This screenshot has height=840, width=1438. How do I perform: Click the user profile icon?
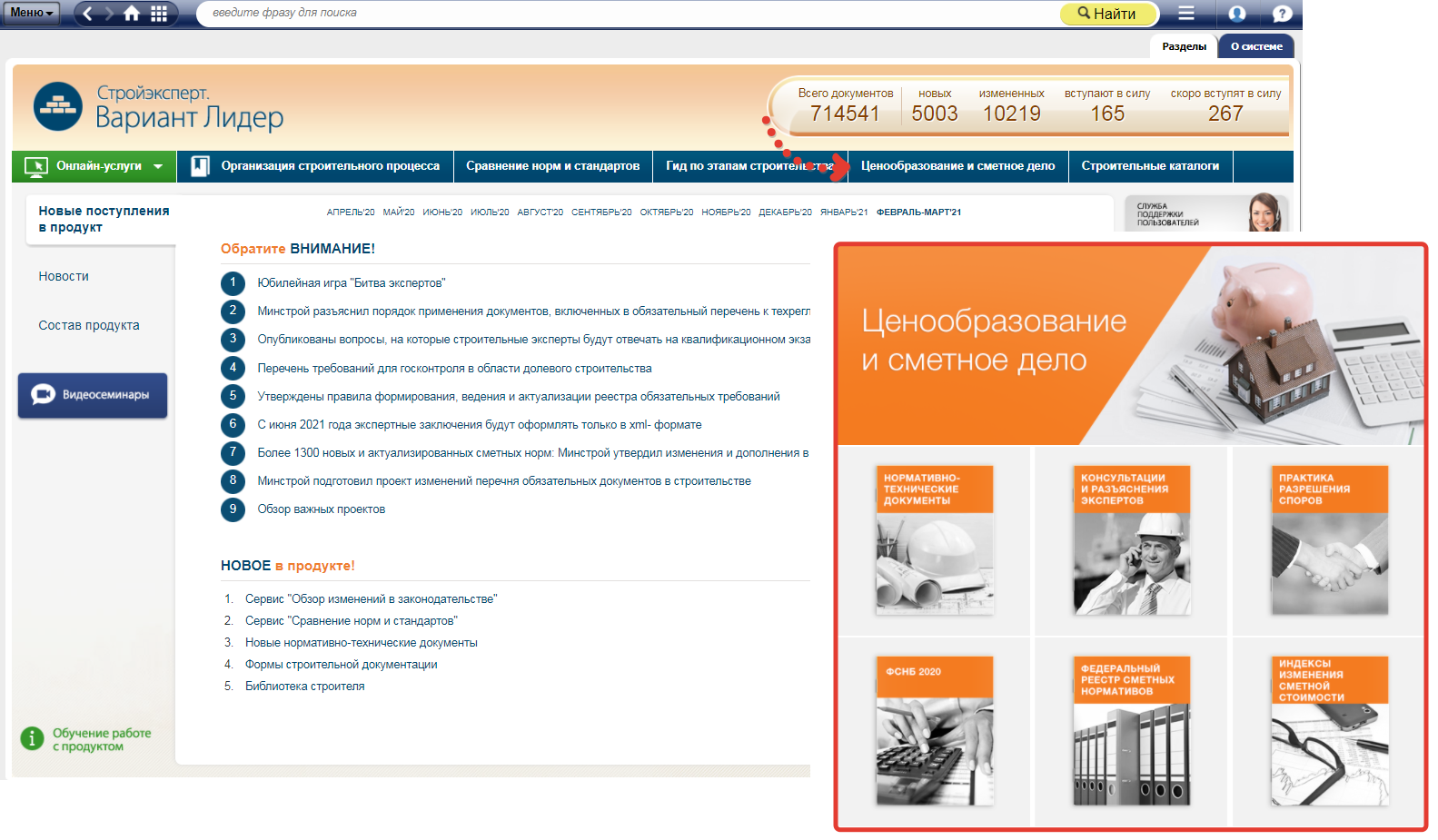coord(1236,14)
